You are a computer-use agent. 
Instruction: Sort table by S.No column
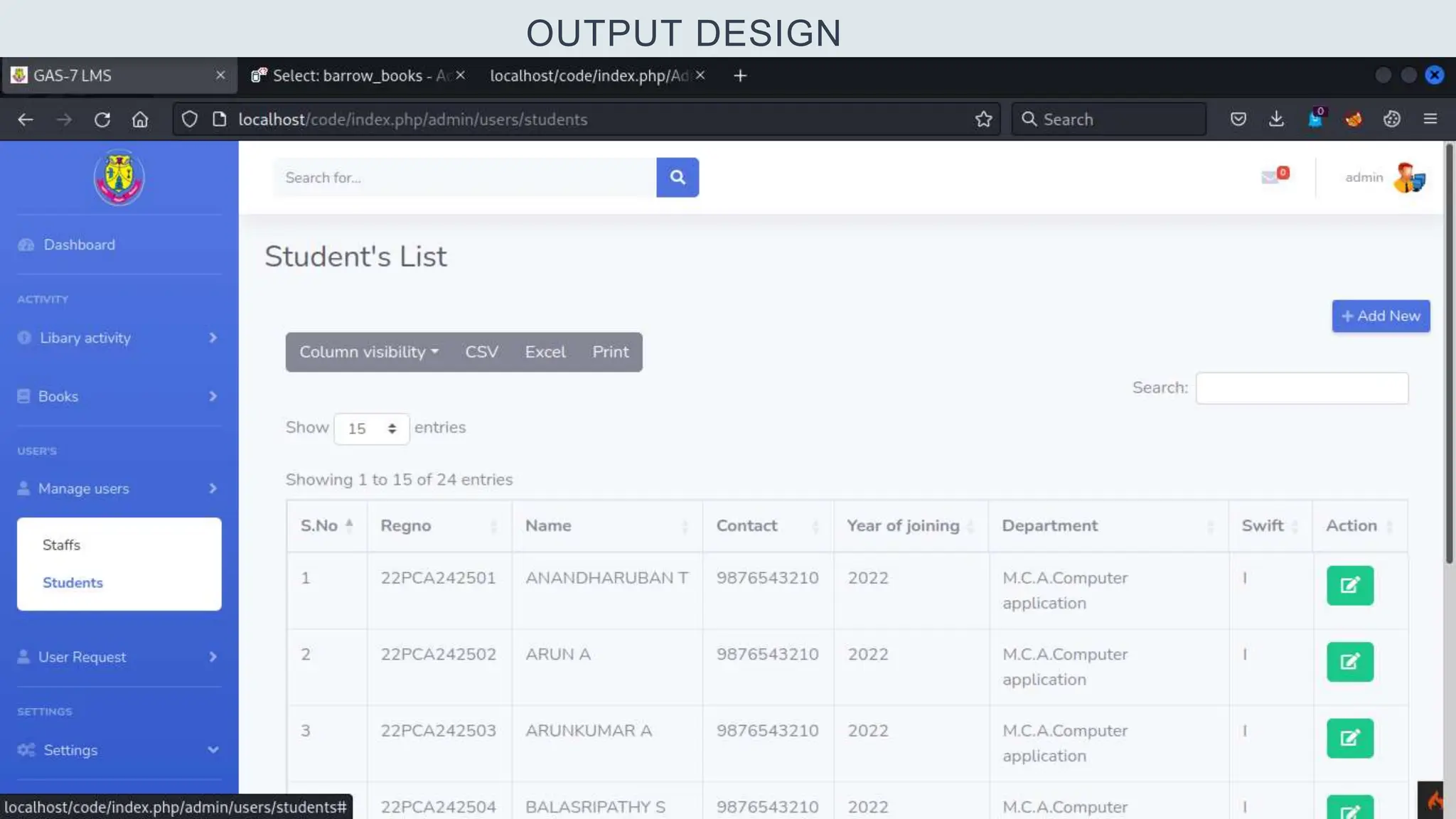[x=327, y=525]
